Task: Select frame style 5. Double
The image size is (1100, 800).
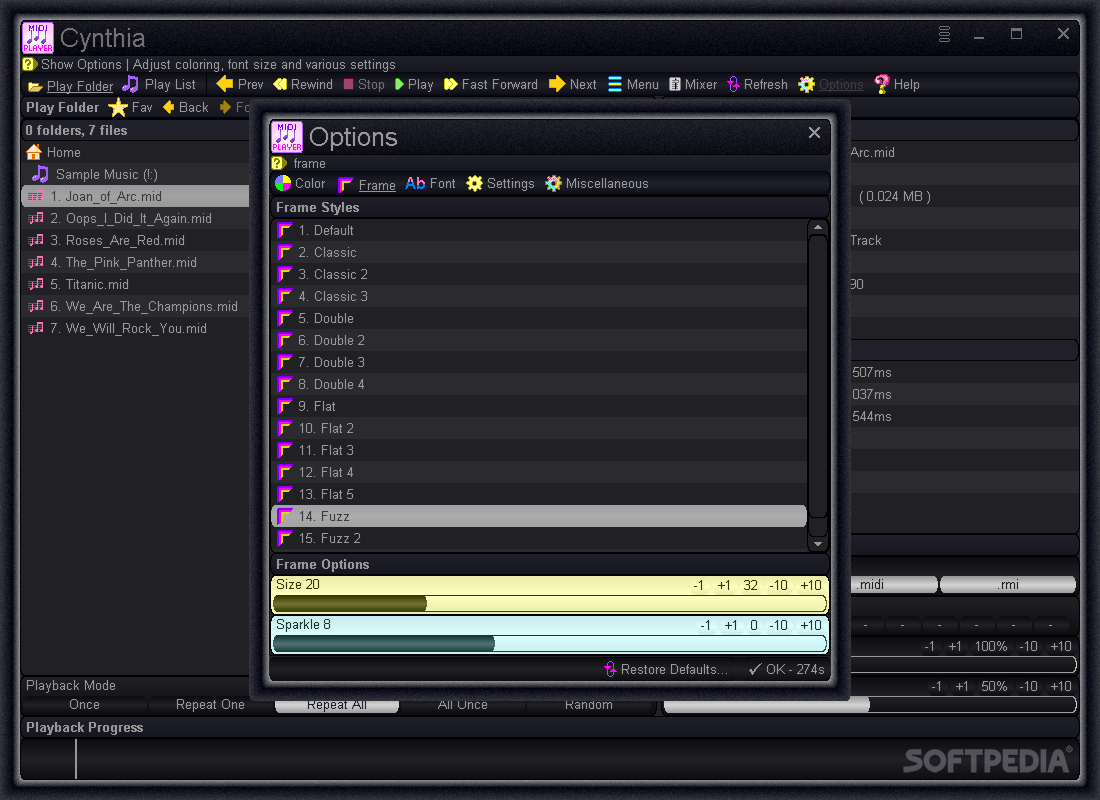Action: point(539,318)
